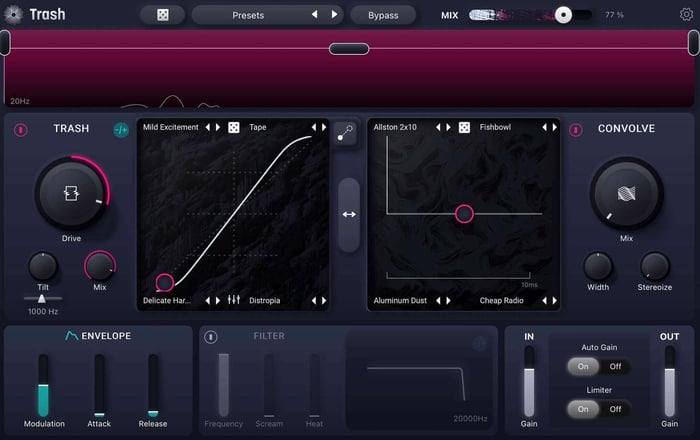Click the Tilt knob
700x440 pixels.
pyautogui.click(x=43, y=266)
